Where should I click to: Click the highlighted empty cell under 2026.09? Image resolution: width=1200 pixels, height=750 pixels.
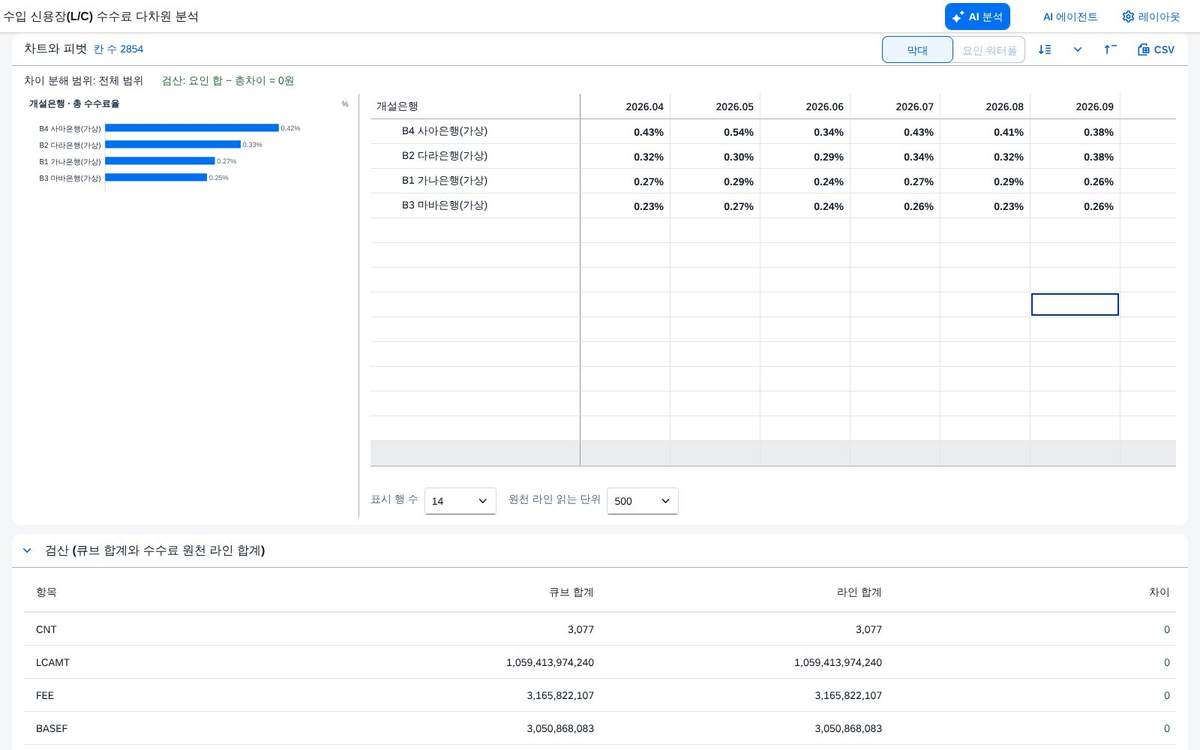click(1075, 304)
